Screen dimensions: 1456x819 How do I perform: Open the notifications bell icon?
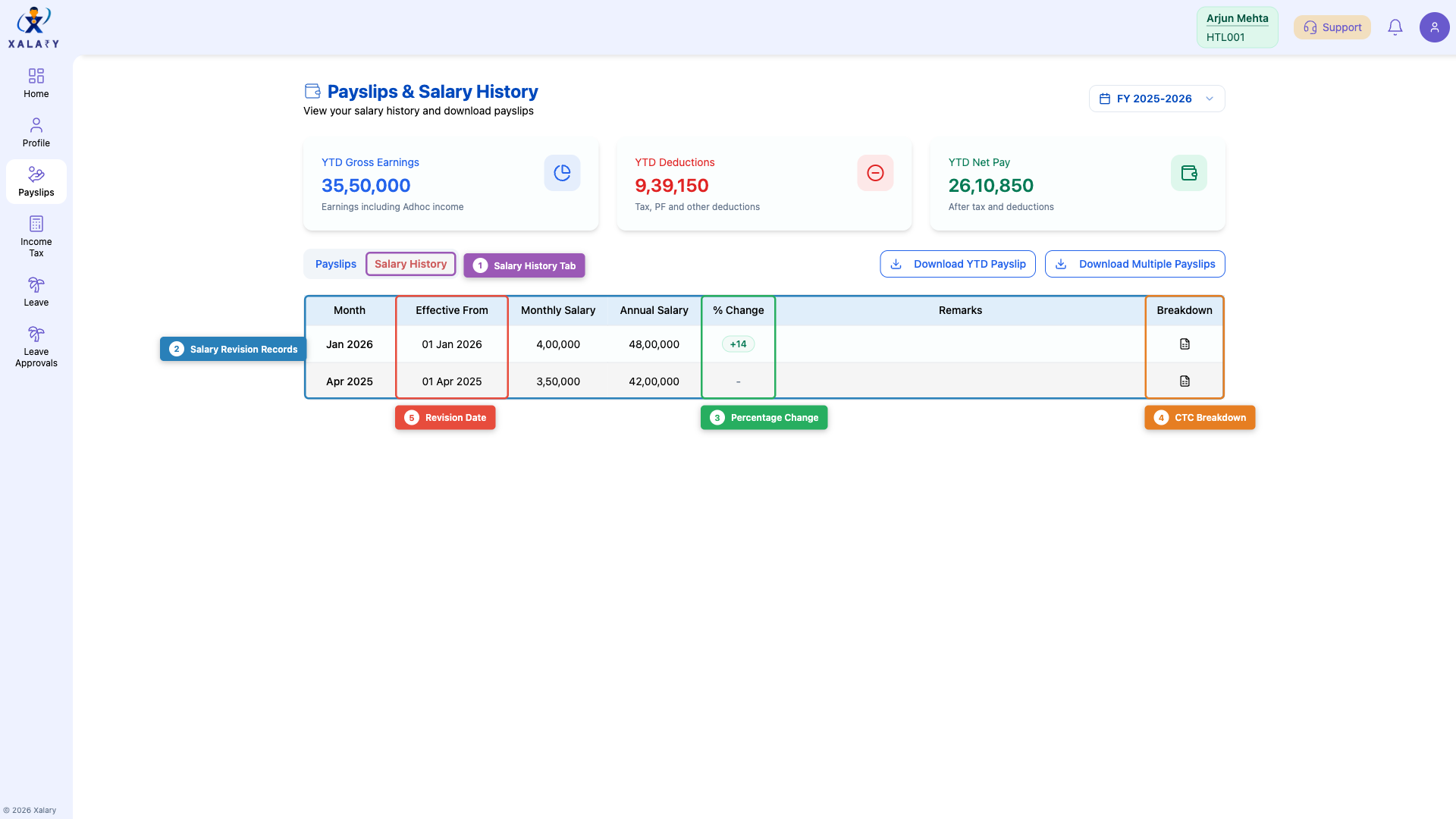1395,27
